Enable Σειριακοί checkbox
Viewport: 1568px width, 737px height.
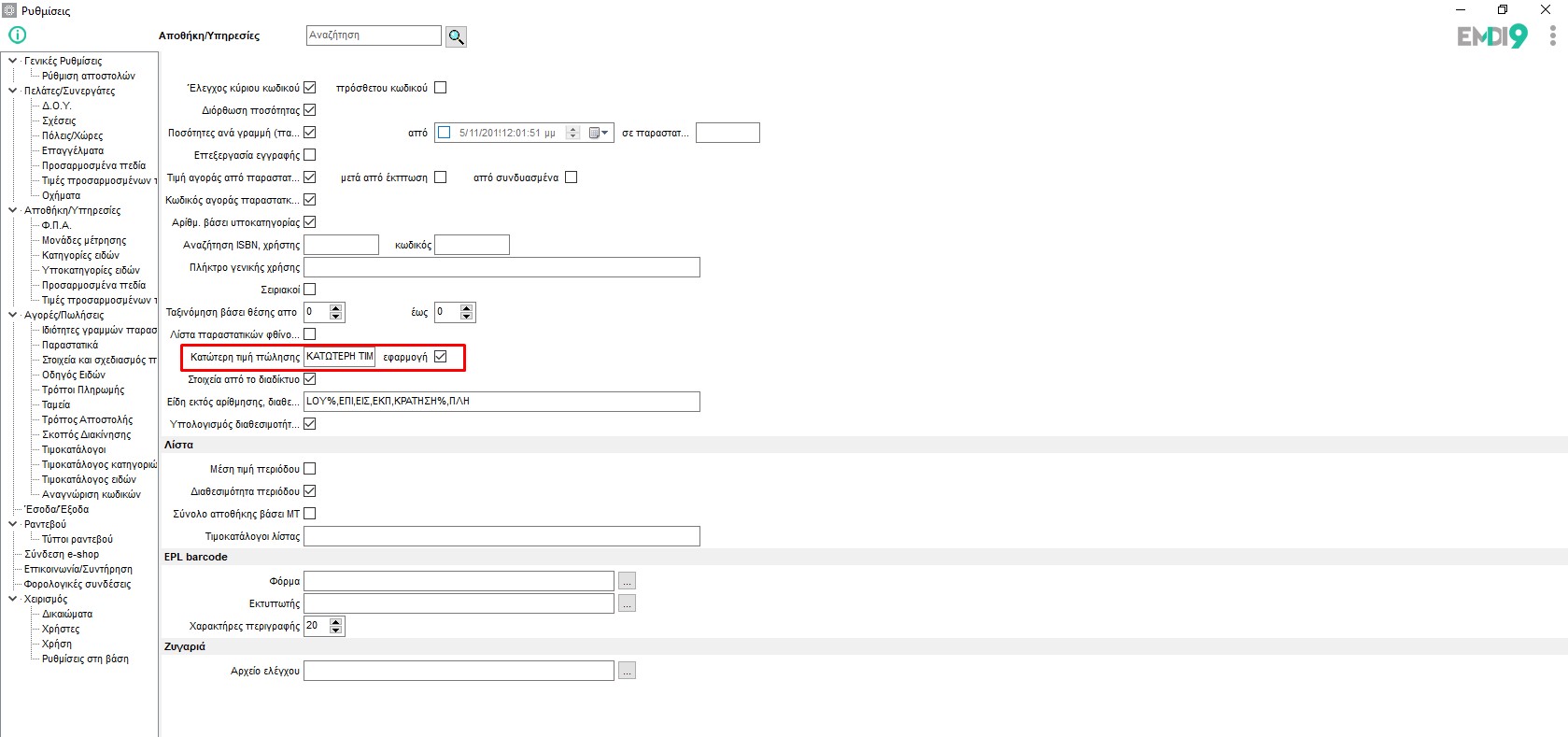[310, 290]
